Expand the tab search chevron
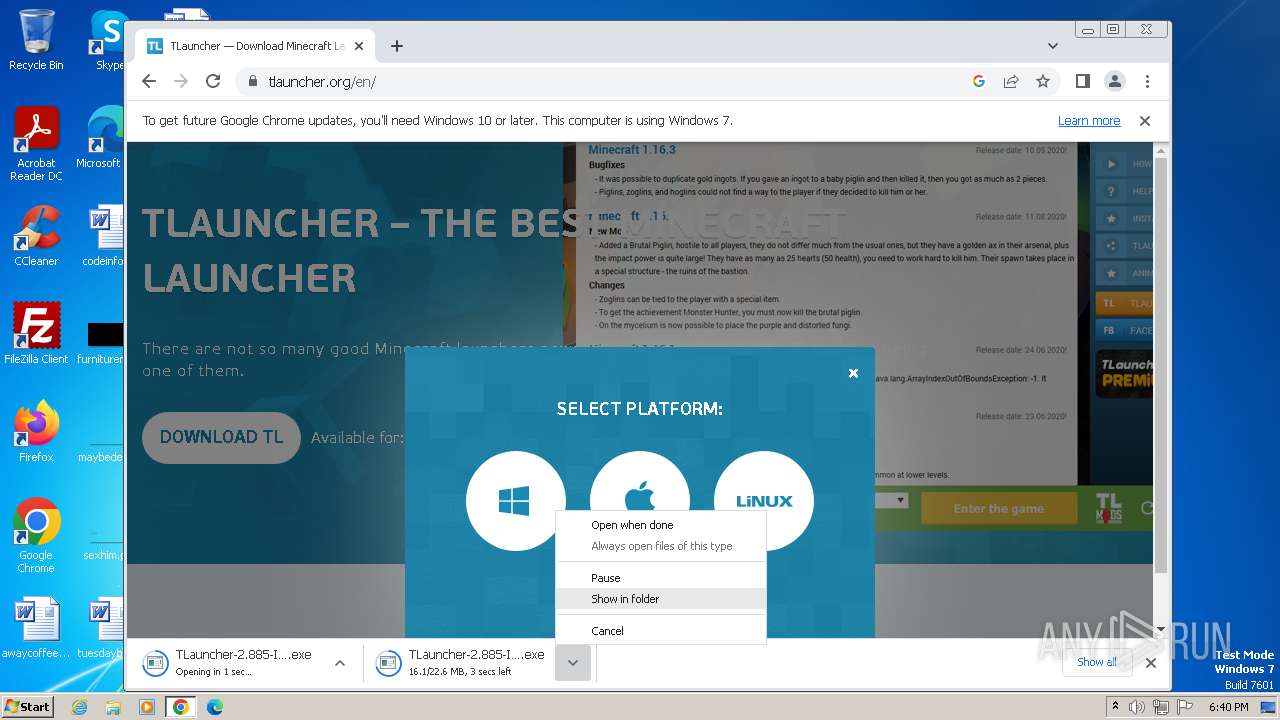 1053,46
